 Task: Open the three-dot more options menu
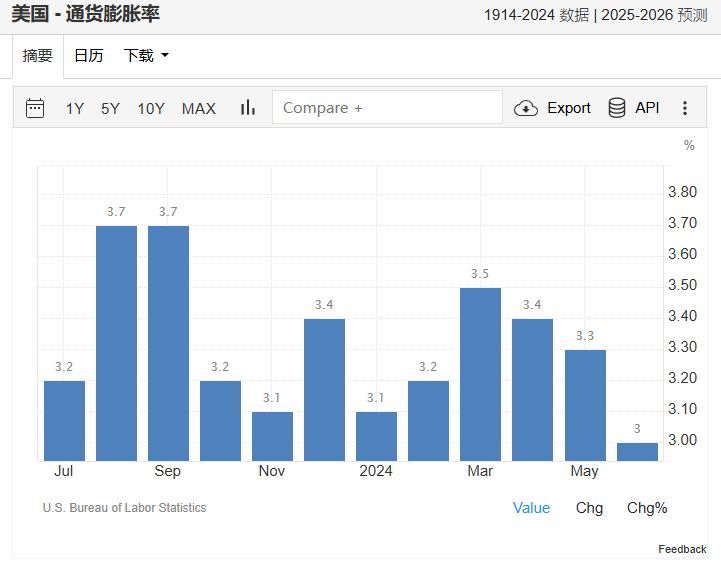point(685,108)
